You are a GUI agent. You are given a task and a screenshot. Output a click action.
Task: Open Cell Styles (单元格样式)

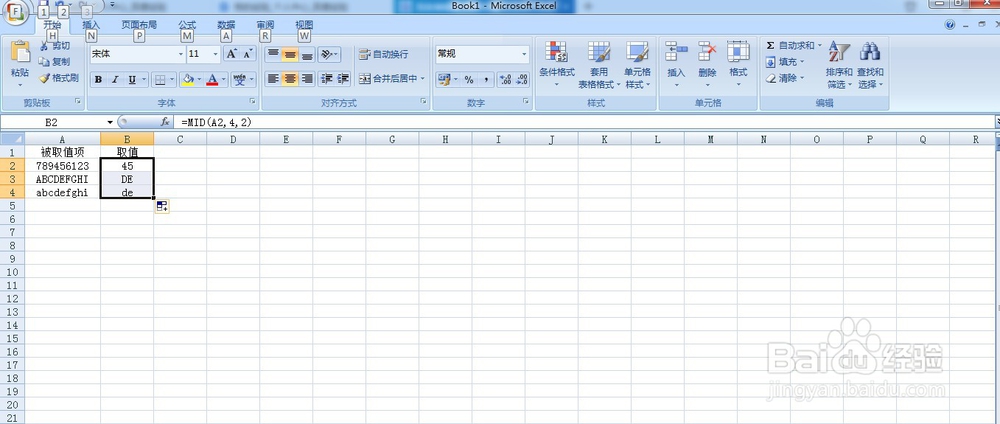(637, 64)
